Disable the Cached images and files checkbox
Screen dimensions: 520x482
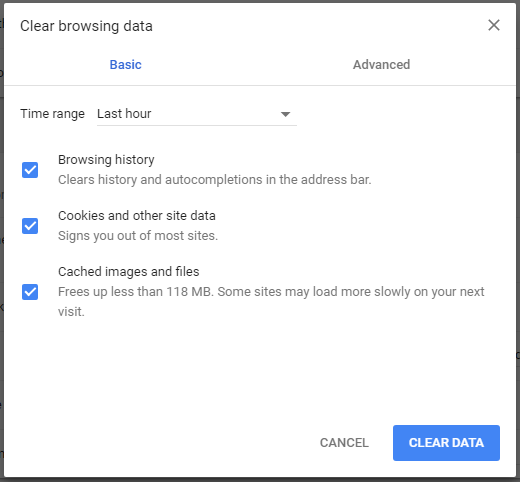pyautogui.click(x=30, y=292)
